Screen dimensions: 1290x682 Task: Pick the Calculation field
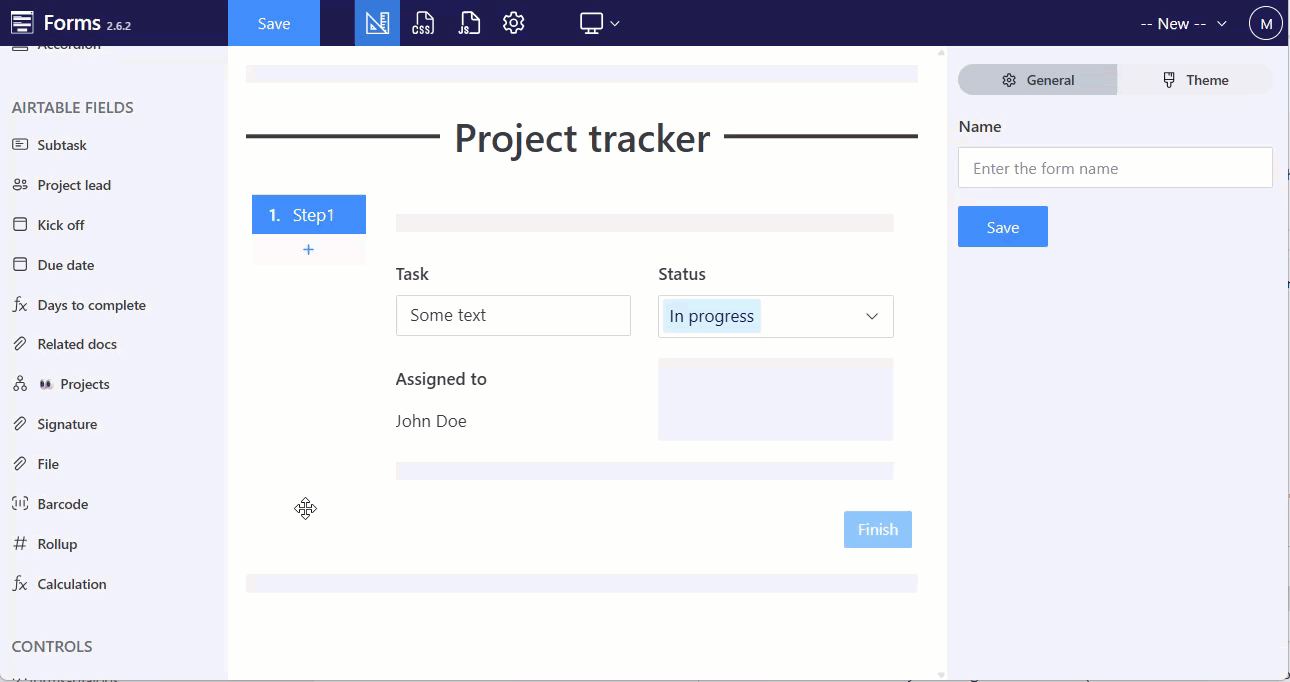coord(71,584)
